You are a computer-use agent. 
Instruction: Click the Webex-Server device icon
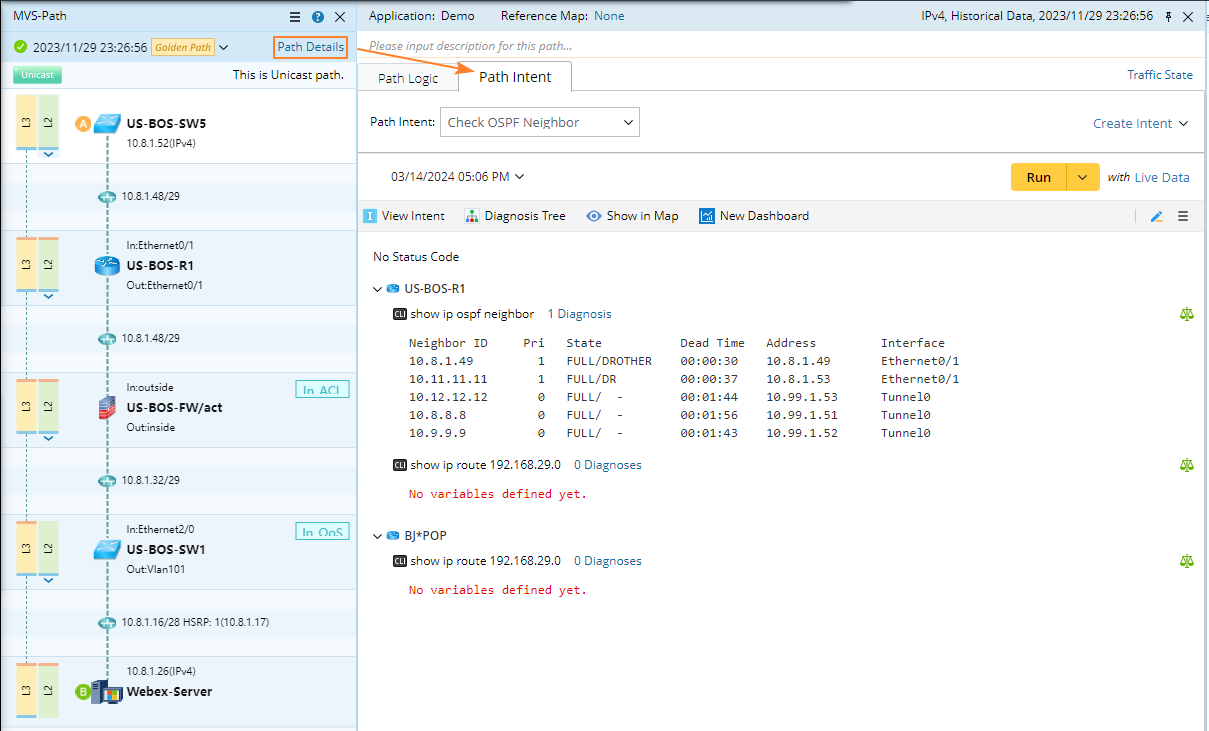[105, 691]
